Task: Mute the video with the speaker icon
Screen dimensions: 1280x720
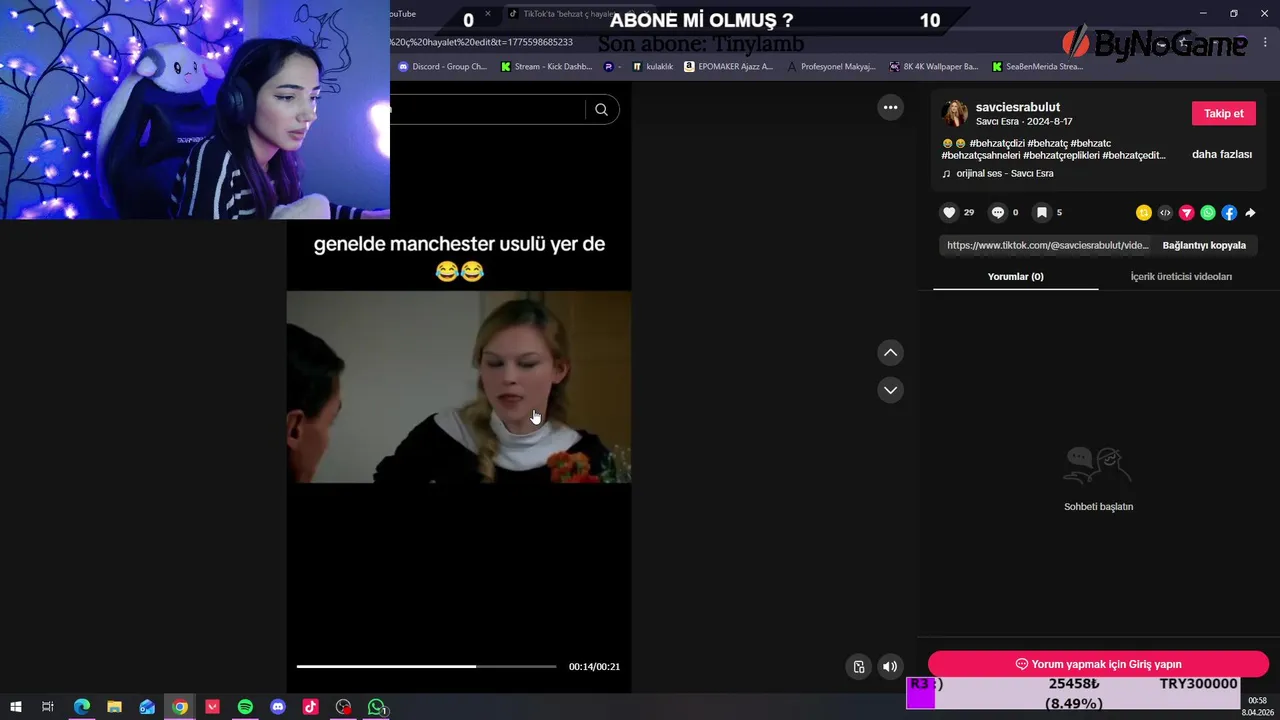Action: click(x=890, y=667)
